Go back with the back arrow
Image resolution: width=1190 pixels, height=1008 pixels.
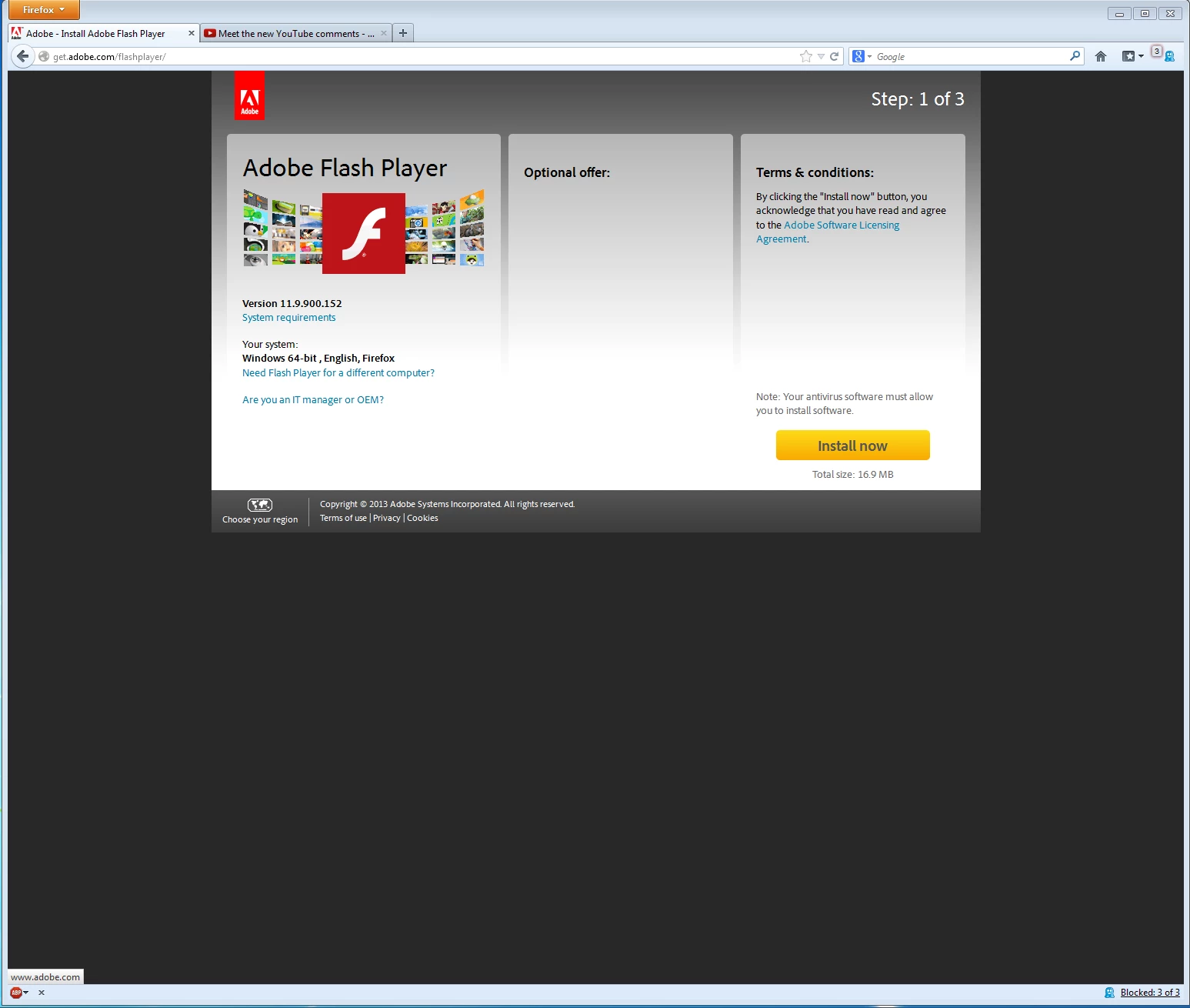[22, 56]
